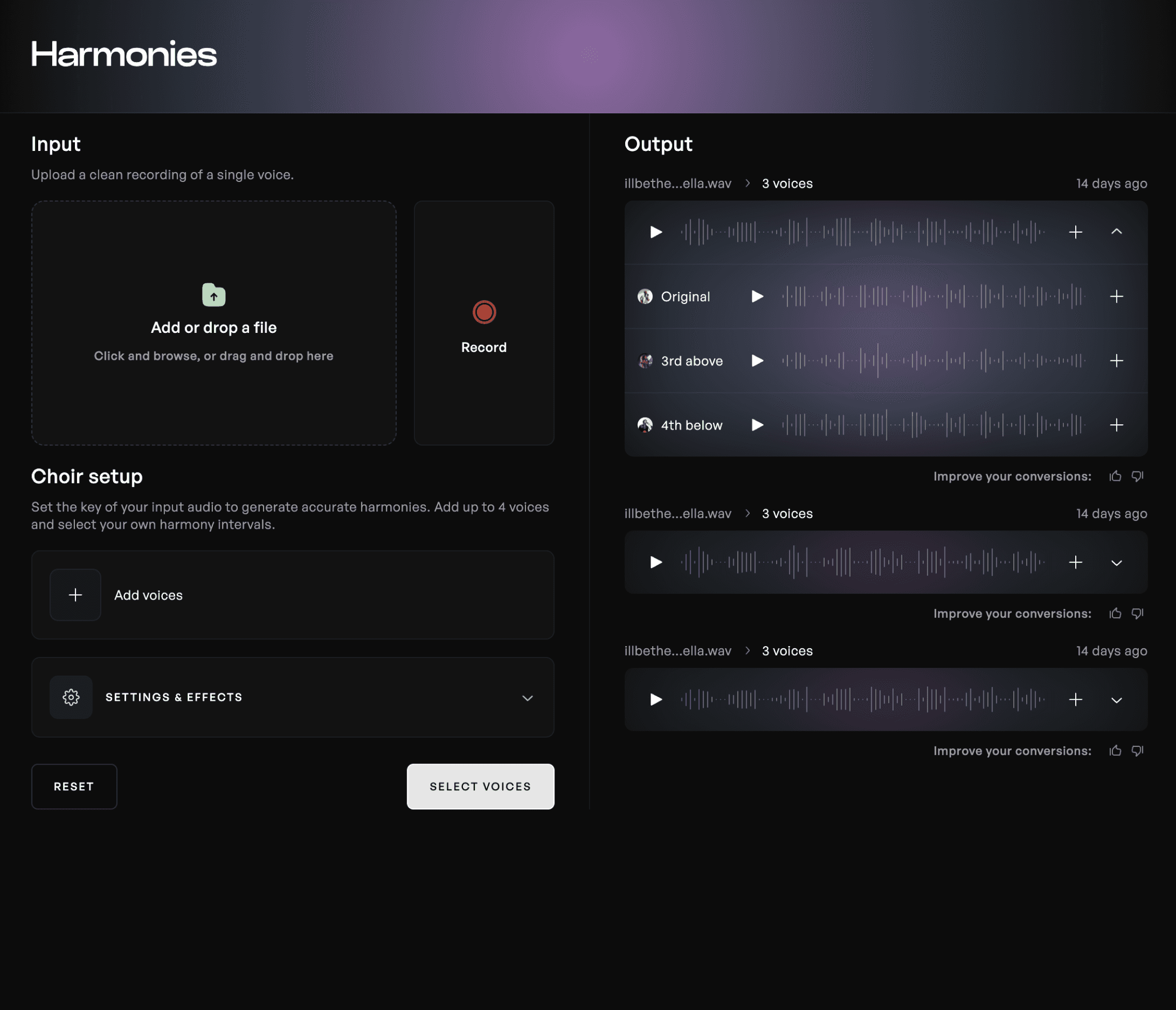The width and height of the screenshot is (1176, 1010).
Task: Click the waveform of the 3rd above track
Action: (934, 360)
